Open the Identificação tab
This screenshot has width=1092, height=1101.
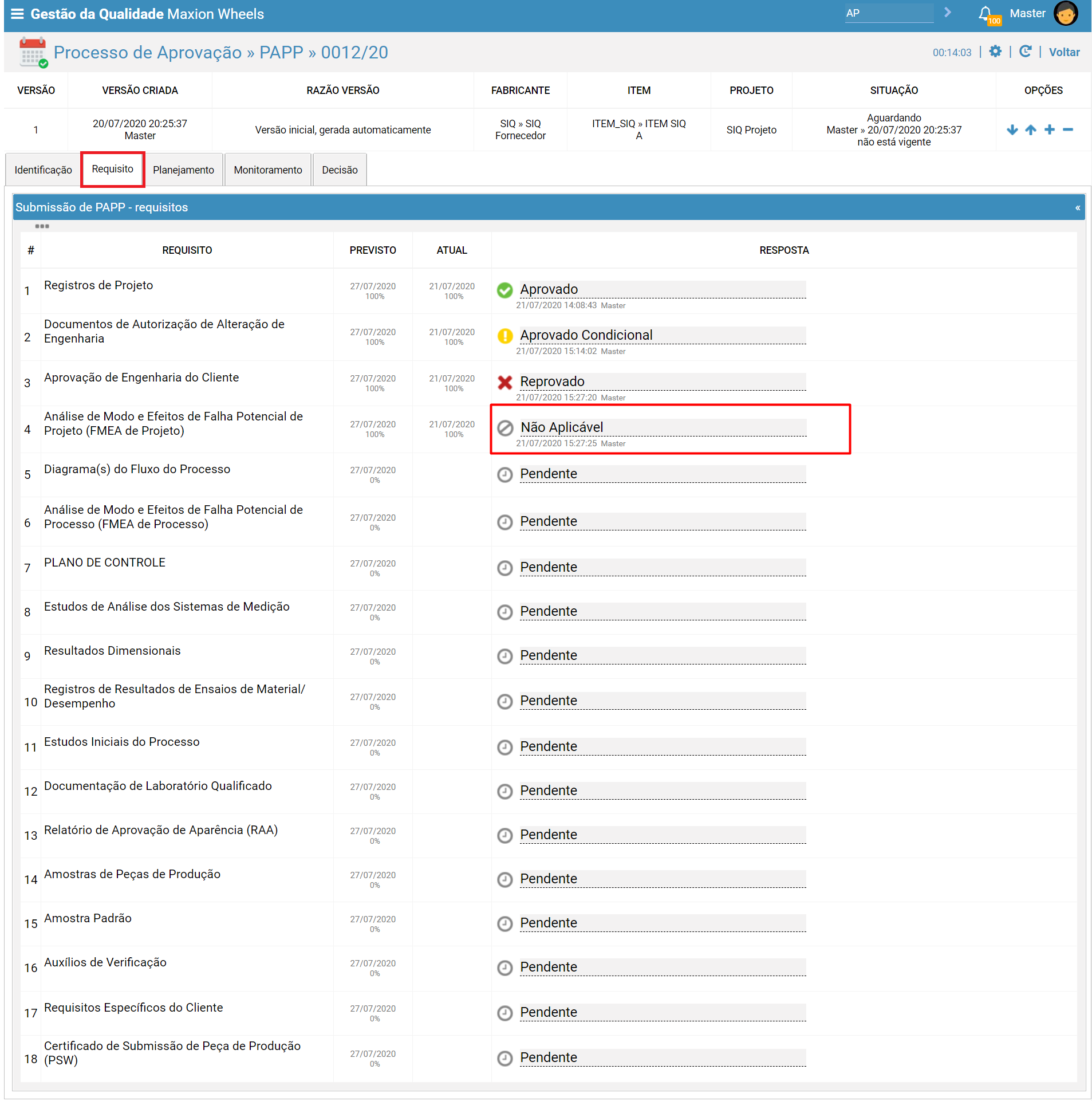[x=43, y=170]
